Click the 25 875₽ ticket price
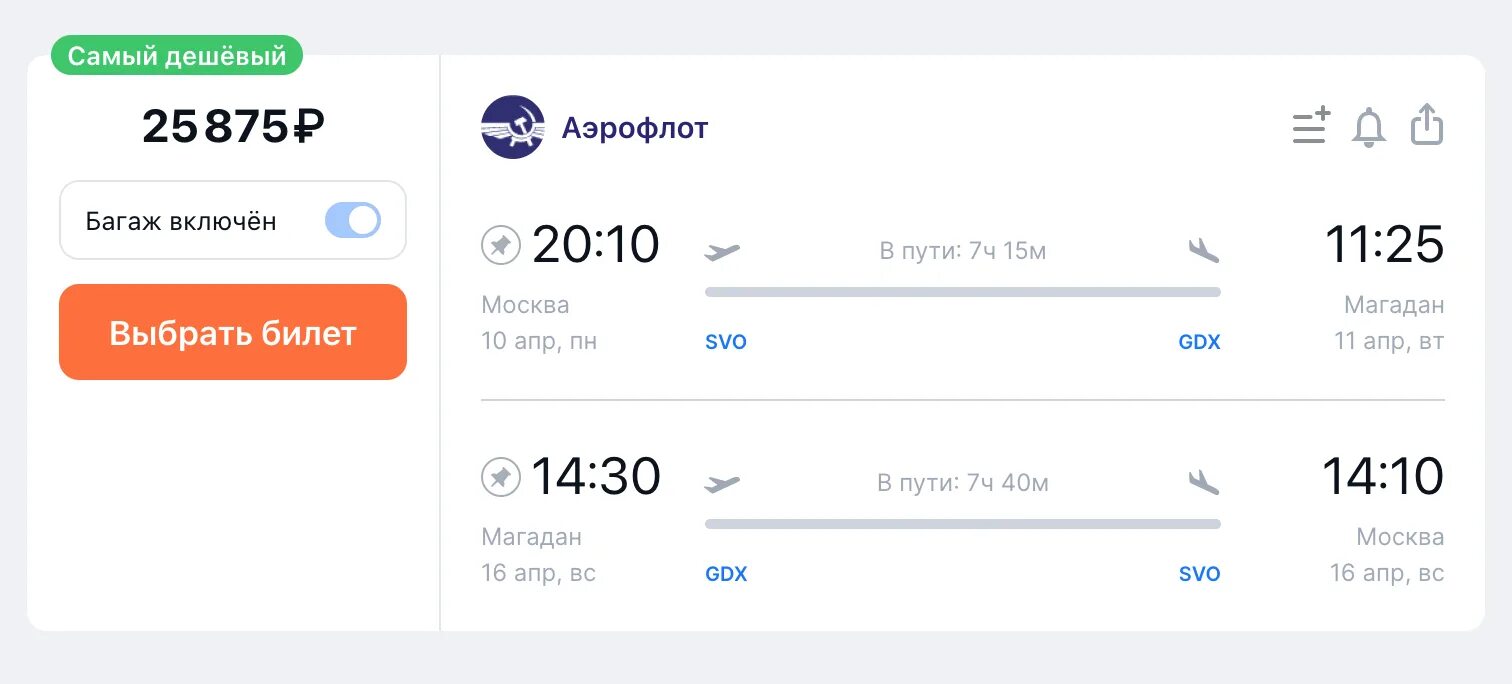The height and width of the screenshot is (684, 1512). pos(233,127)
